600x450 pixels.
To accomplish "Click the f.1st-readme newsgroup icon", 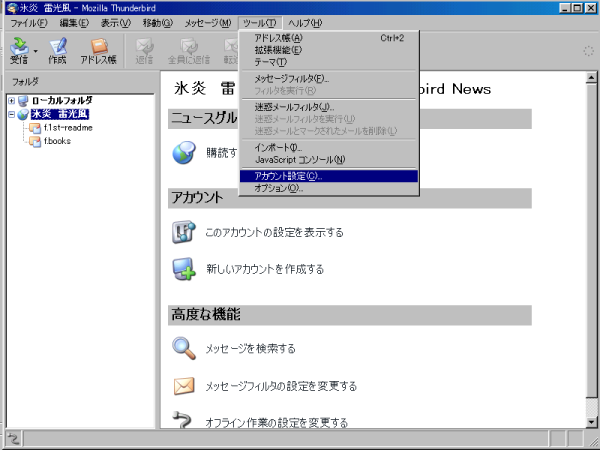I will (x=35, y=128).
